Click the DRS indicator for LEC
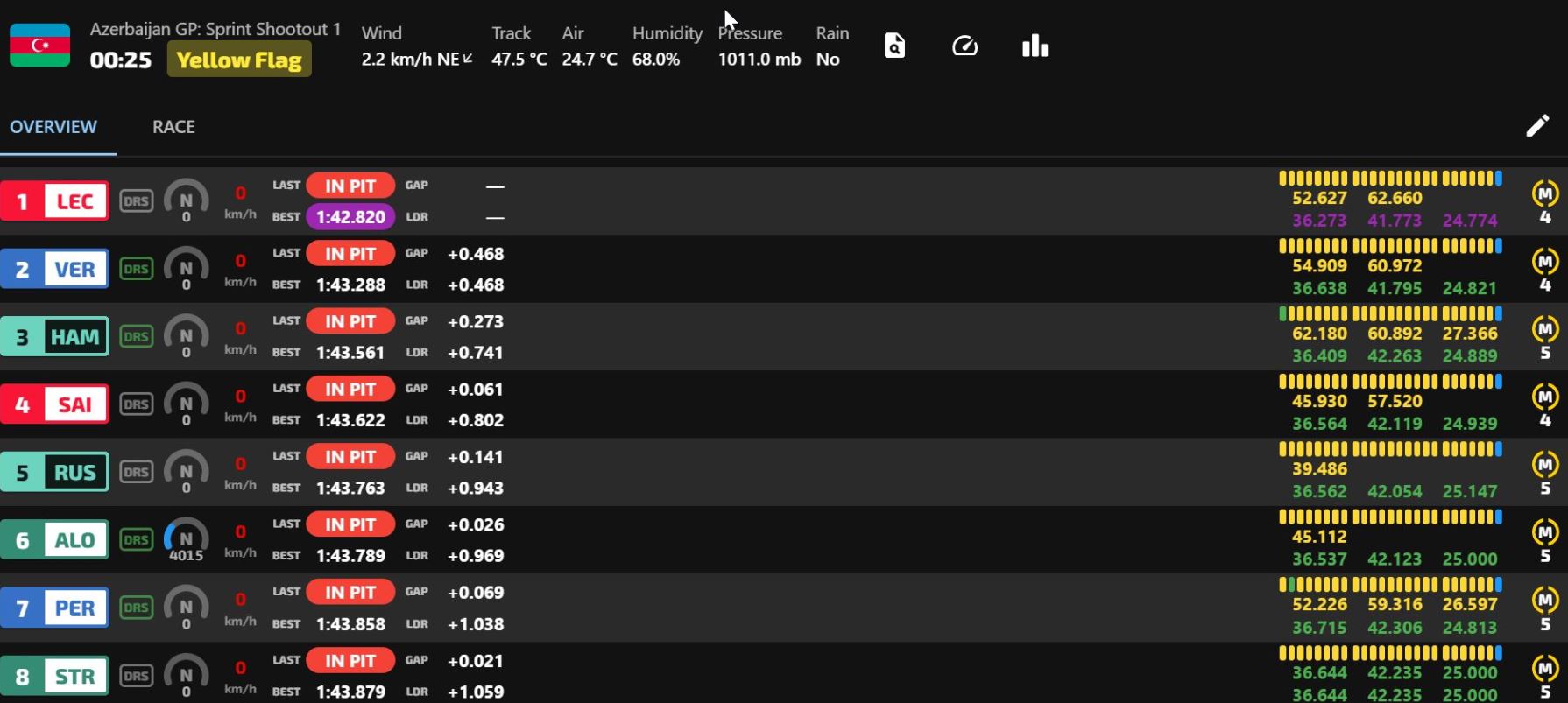The width and height of the screenshot is (1568, 703). click(x=136, y=201)
